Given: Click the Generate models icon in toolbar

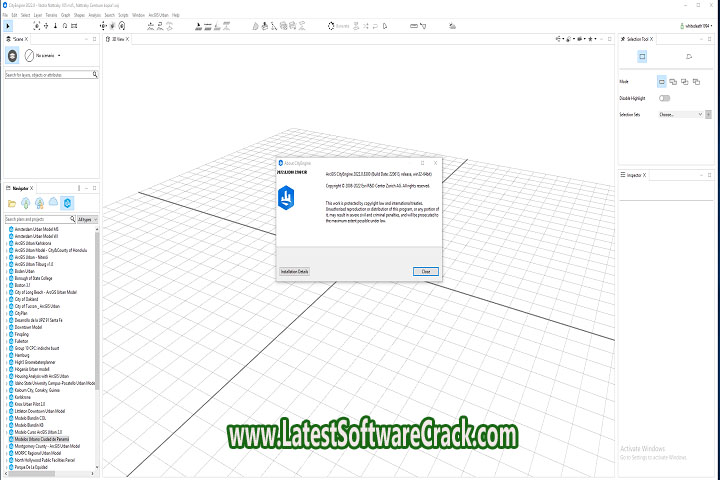Looking at the screenshot, I should [x=331, y=26].
